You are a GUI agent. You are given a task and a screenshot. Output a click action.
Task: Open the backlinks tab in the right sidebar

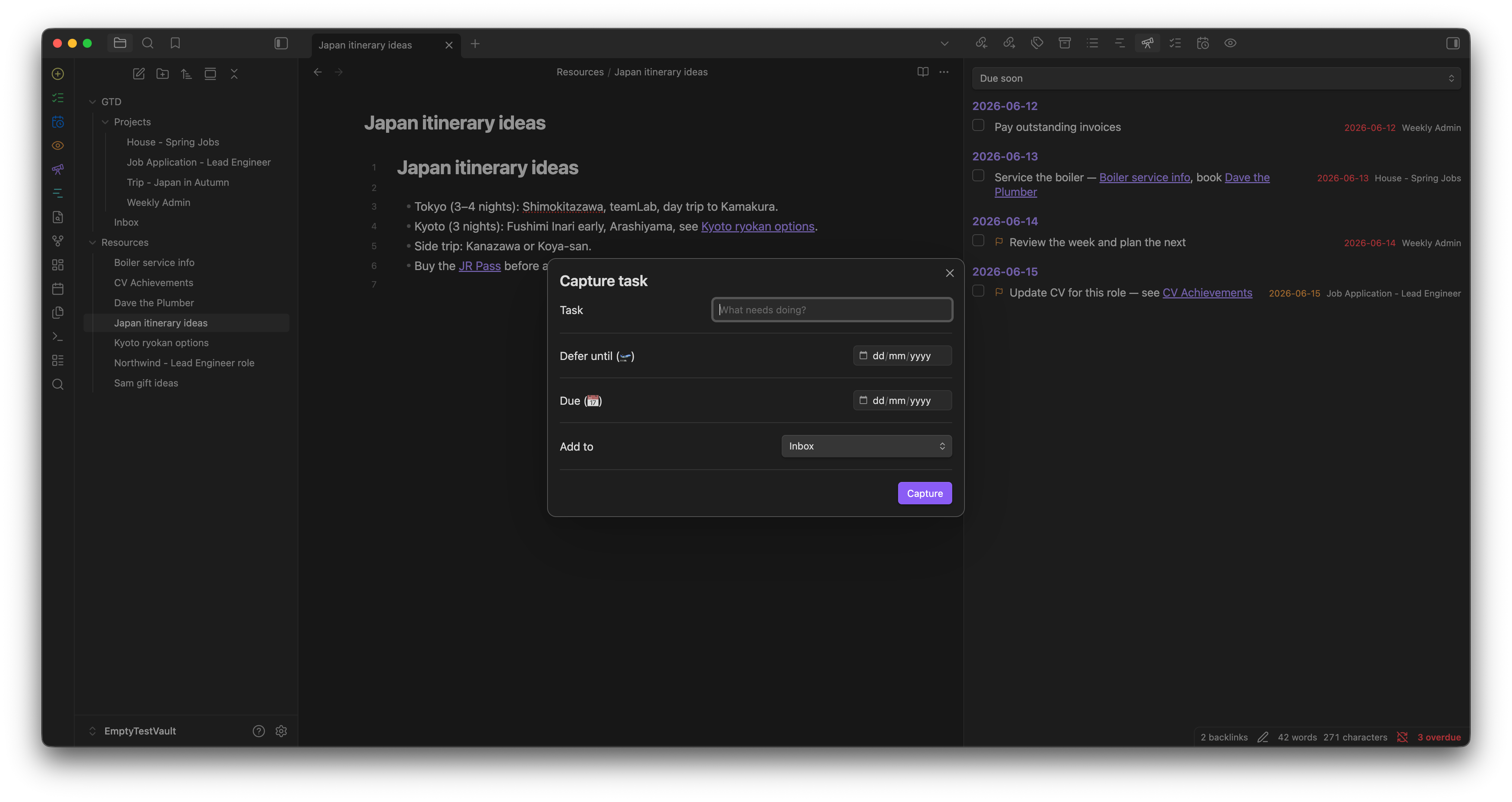point(981,43)
